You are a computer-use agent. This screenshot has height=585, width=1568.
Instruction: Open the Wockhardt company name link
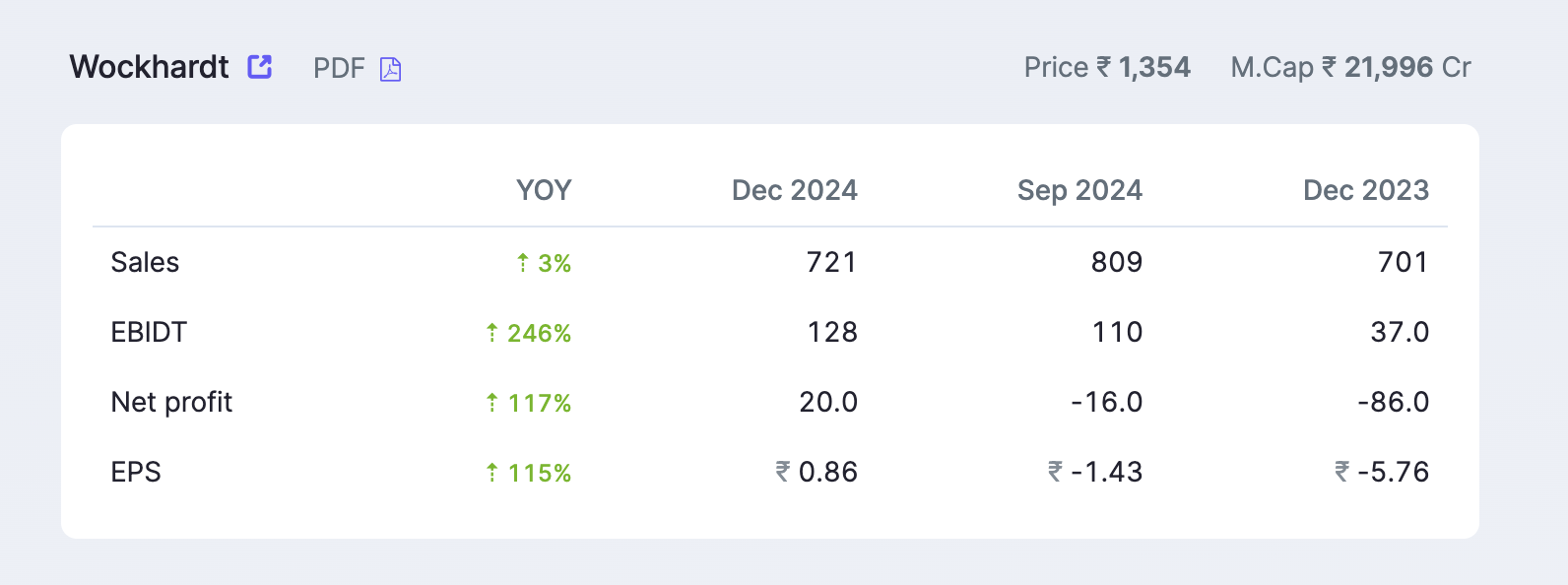click(x=149, y=67)
